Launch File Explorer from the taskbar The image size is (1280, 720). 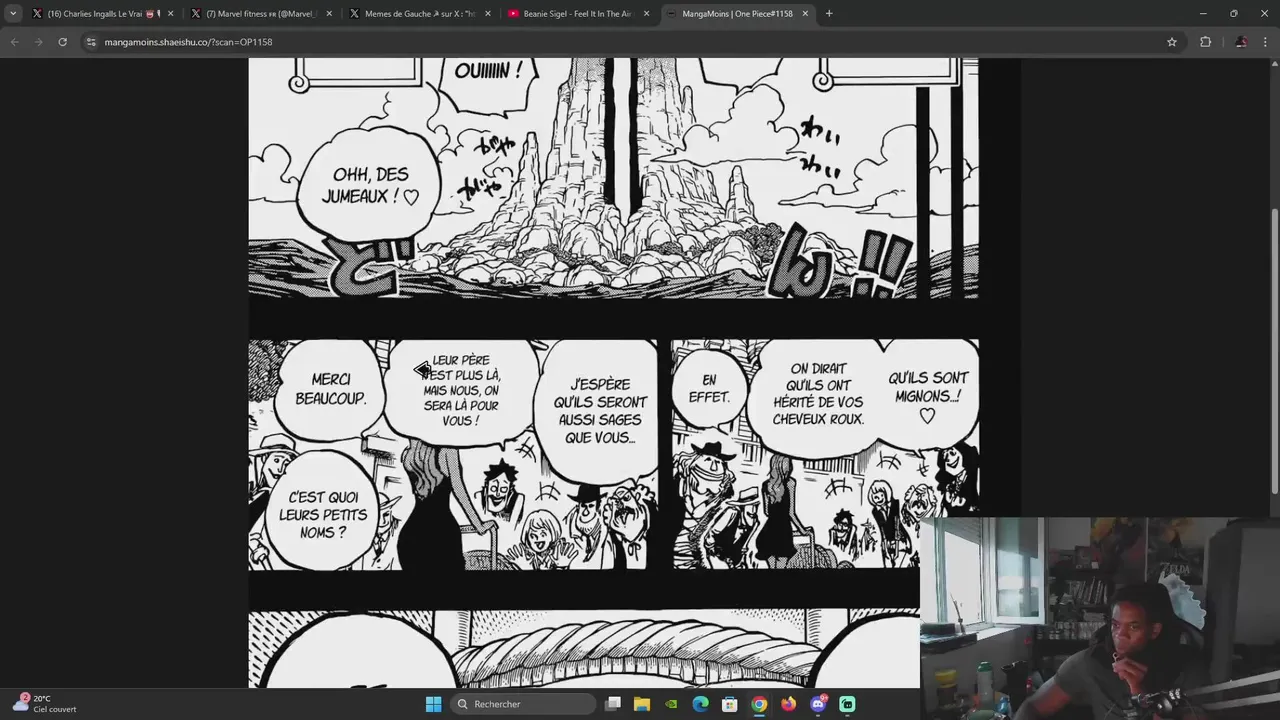coord(642,704)
